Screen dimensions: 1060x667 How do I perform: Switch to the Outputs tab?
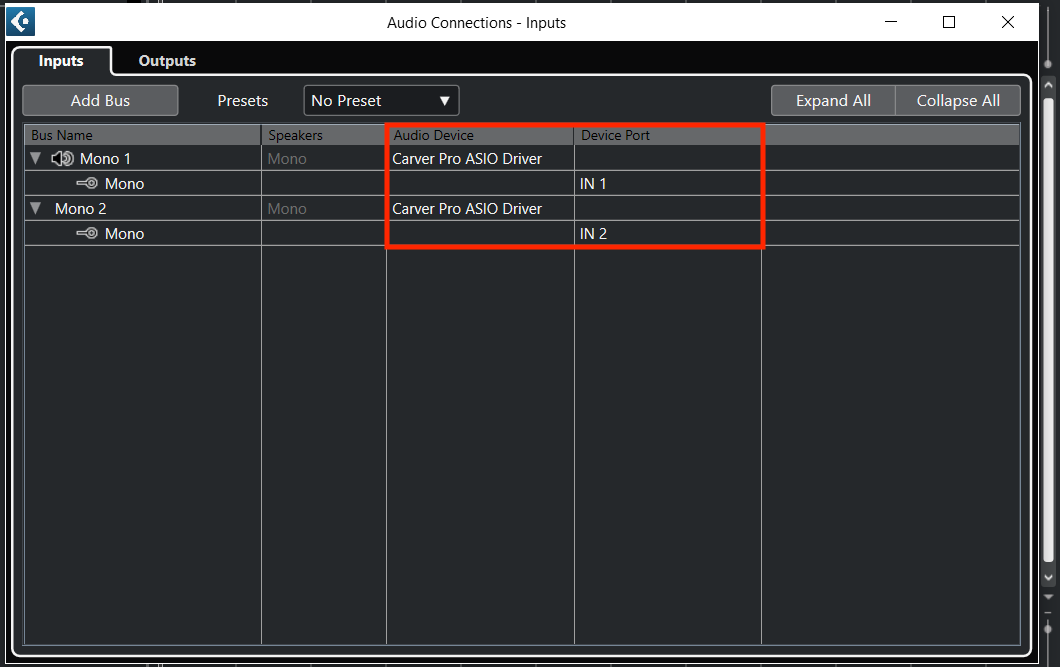click(166, 61)
